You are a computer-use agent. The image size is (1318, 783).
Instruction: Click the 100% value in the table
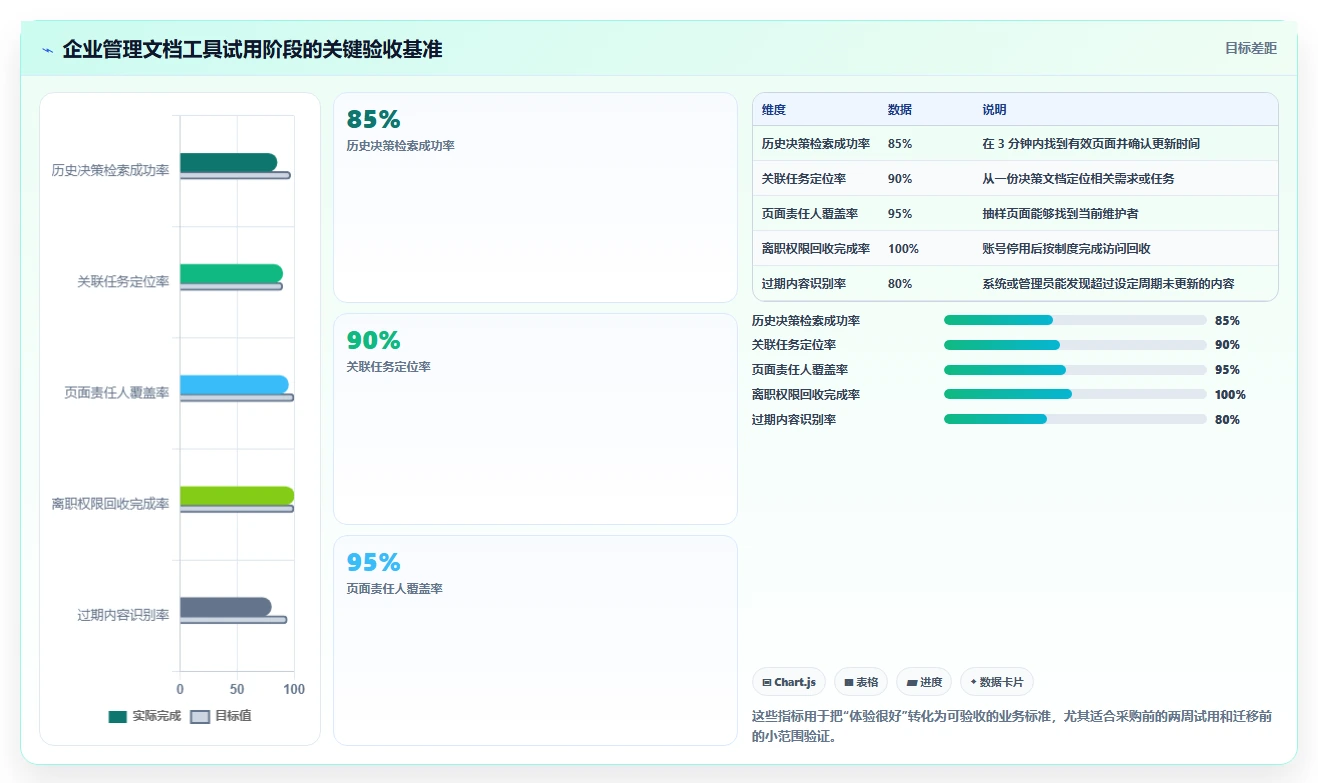point(903,249)
